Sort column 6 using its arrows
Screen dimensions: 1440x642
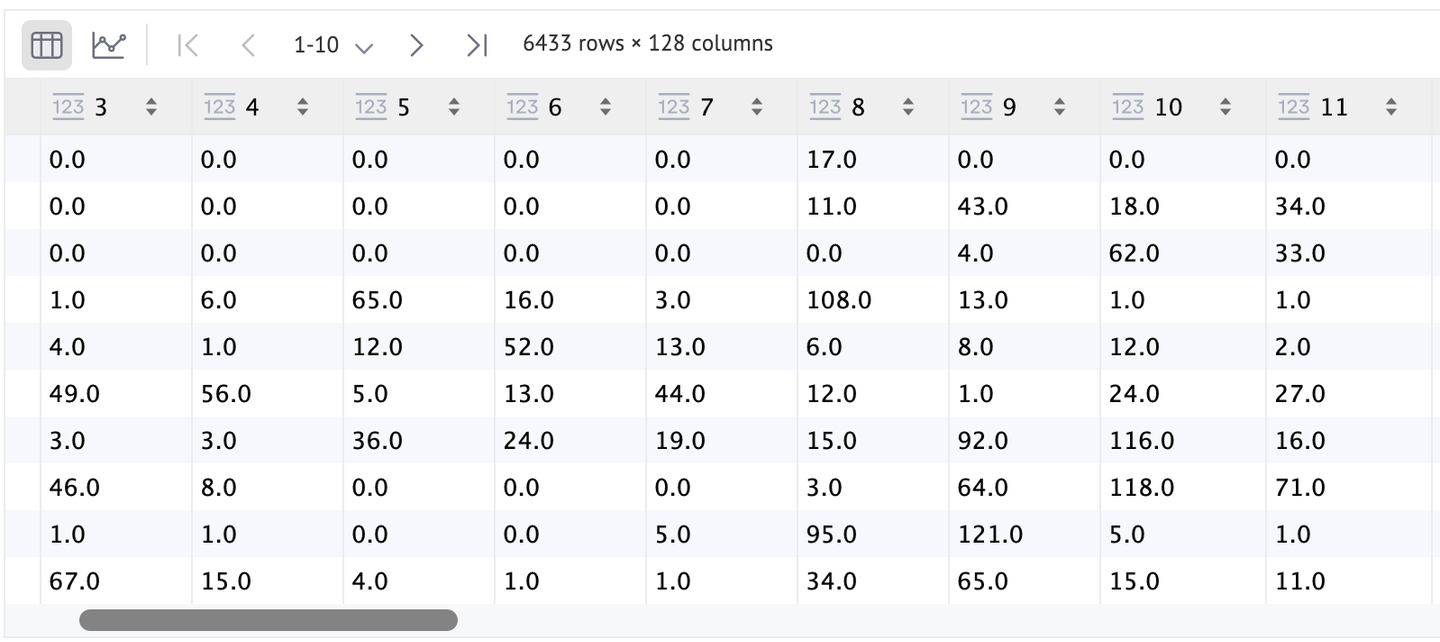coord(605,107)
